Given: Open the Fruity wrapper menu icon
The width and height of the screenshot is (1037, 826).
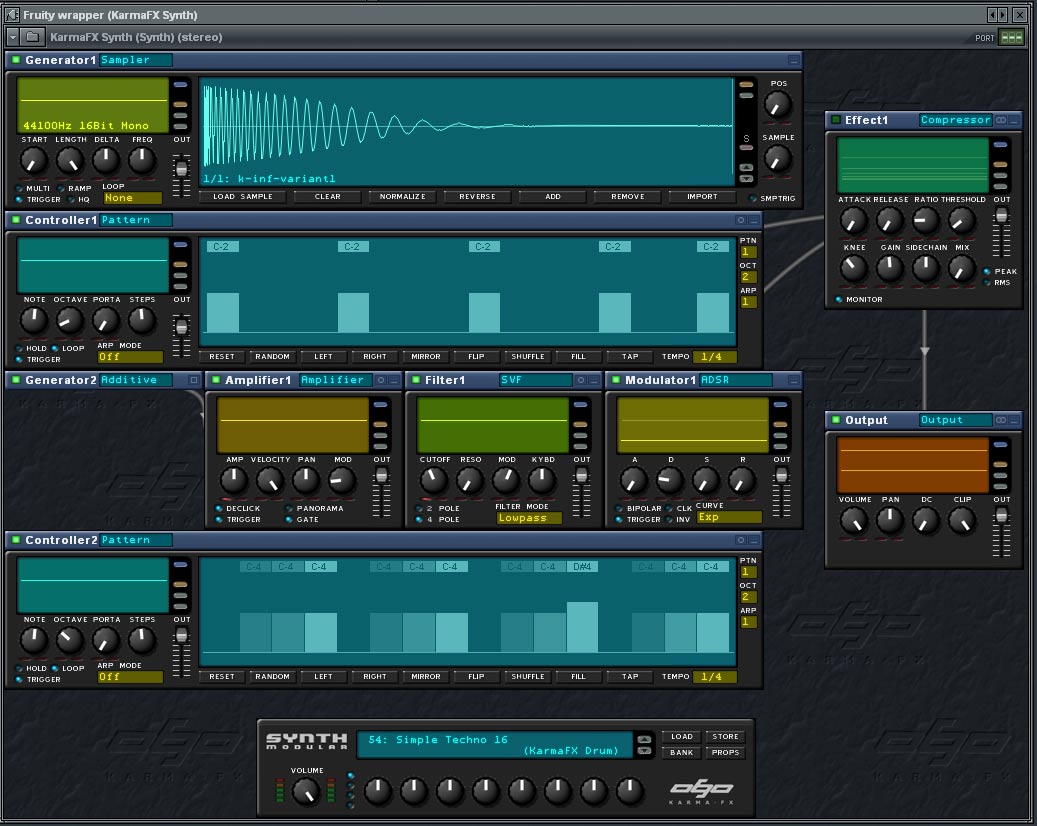Looking at the screenshot, I should 11,15.
